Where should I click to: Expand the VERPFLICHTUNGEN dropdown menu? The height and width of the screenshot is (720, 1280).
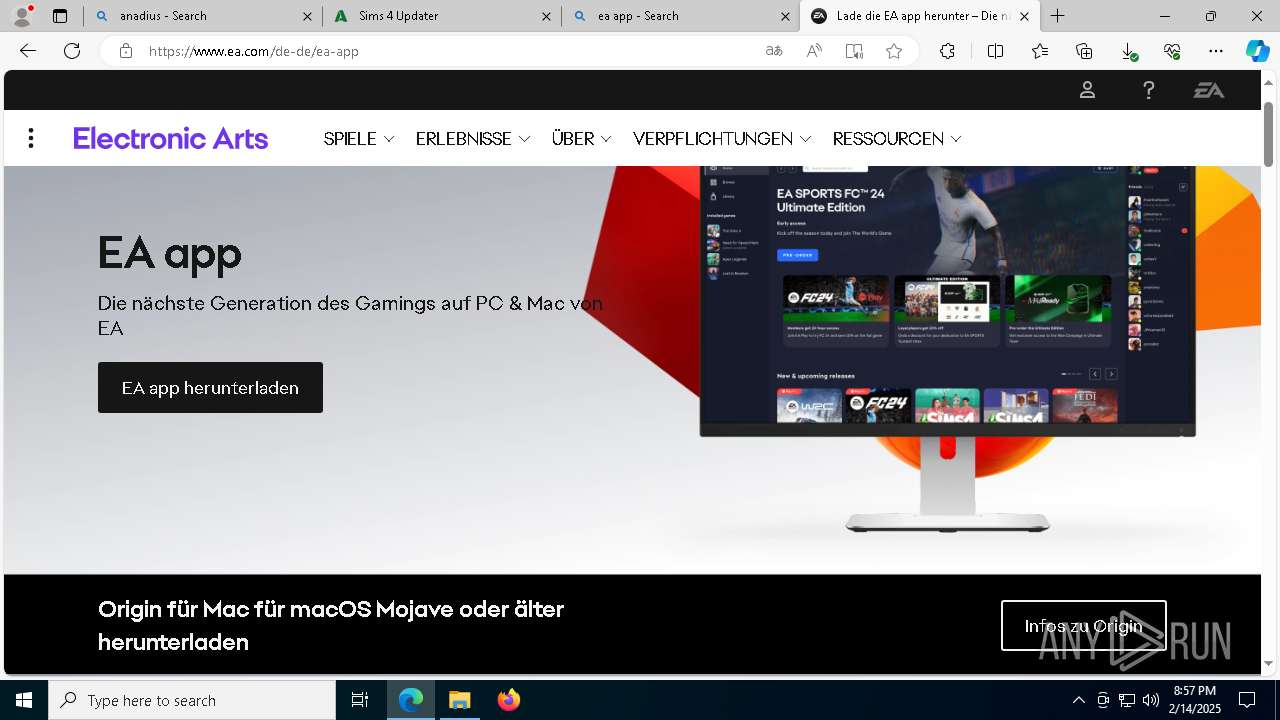click(x=722, y=139)
